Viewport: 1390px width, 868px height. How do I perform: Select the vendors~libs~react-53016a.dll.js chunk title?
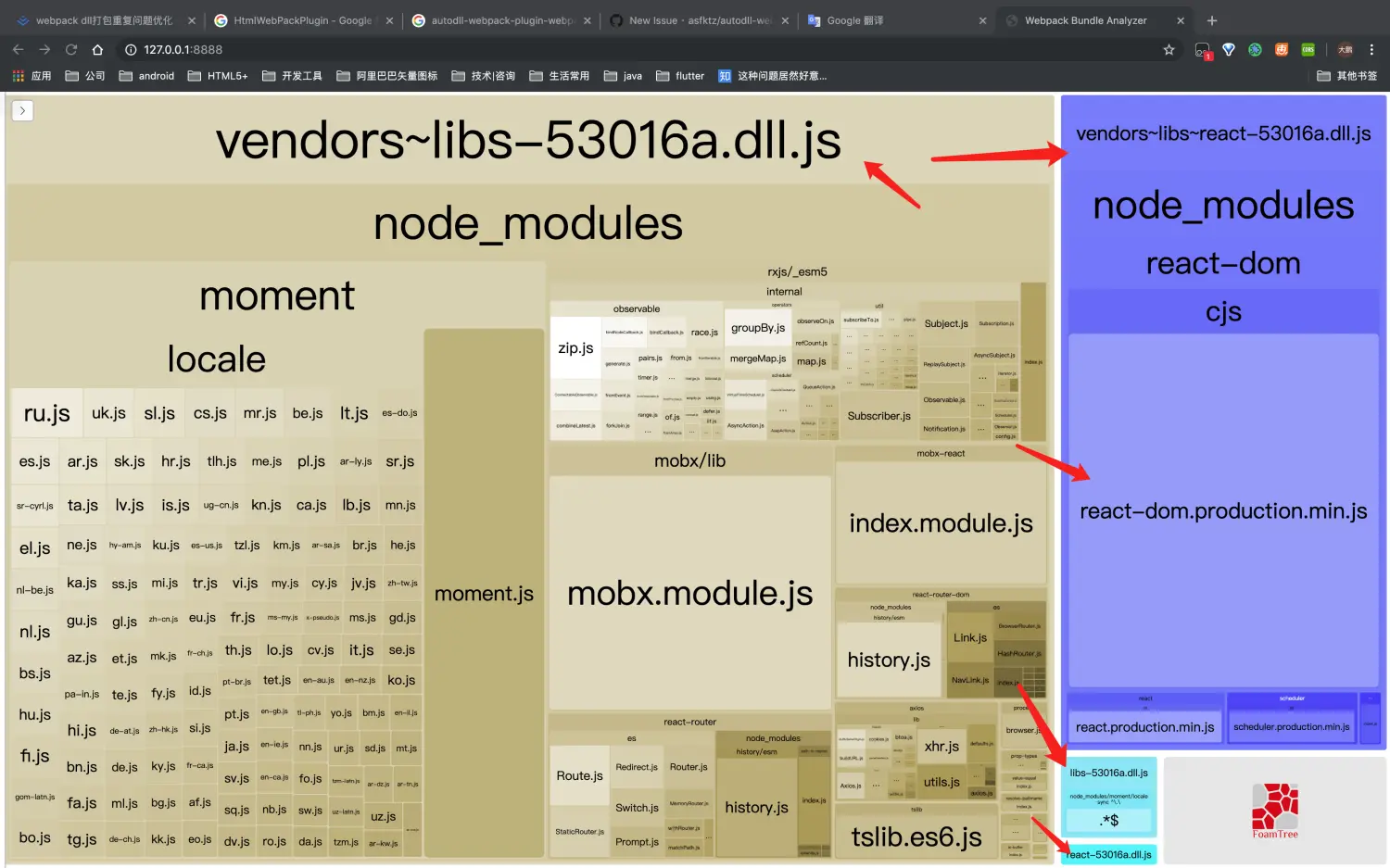pyautogui.click(x=1223, y=133)
